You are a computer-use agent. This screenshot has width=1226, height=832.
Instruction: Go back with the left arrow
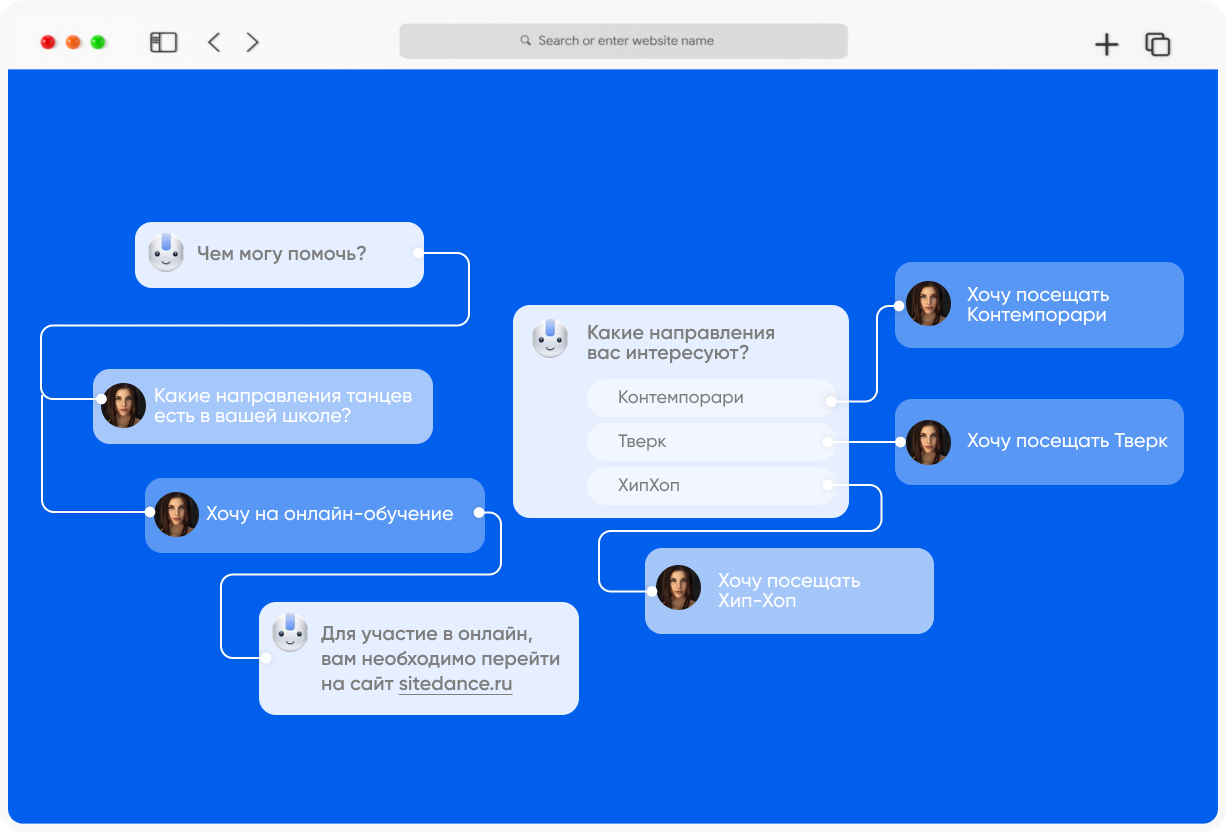tap(213, 42)
